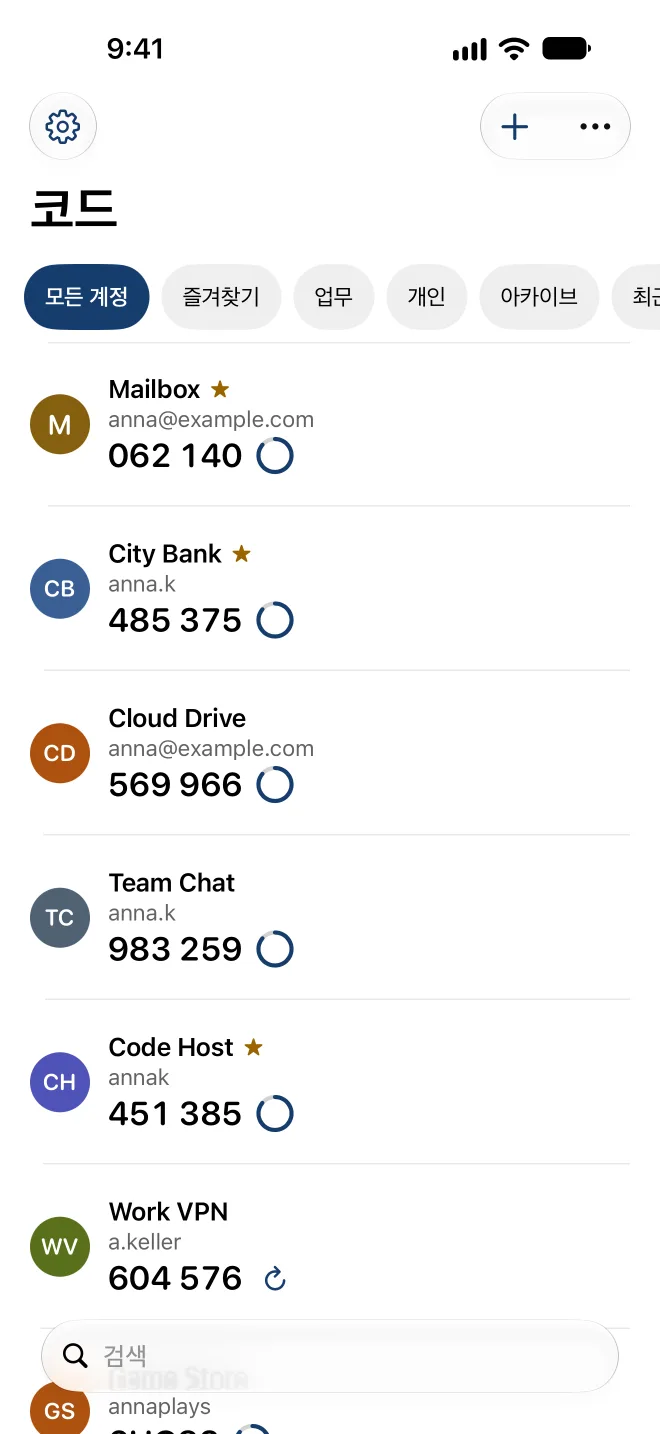Image resolution: width=660 pixels, height=1434 pixels.
Task: Tap the Cloud Drive CD avatar
Action: [x=60, y=753]
